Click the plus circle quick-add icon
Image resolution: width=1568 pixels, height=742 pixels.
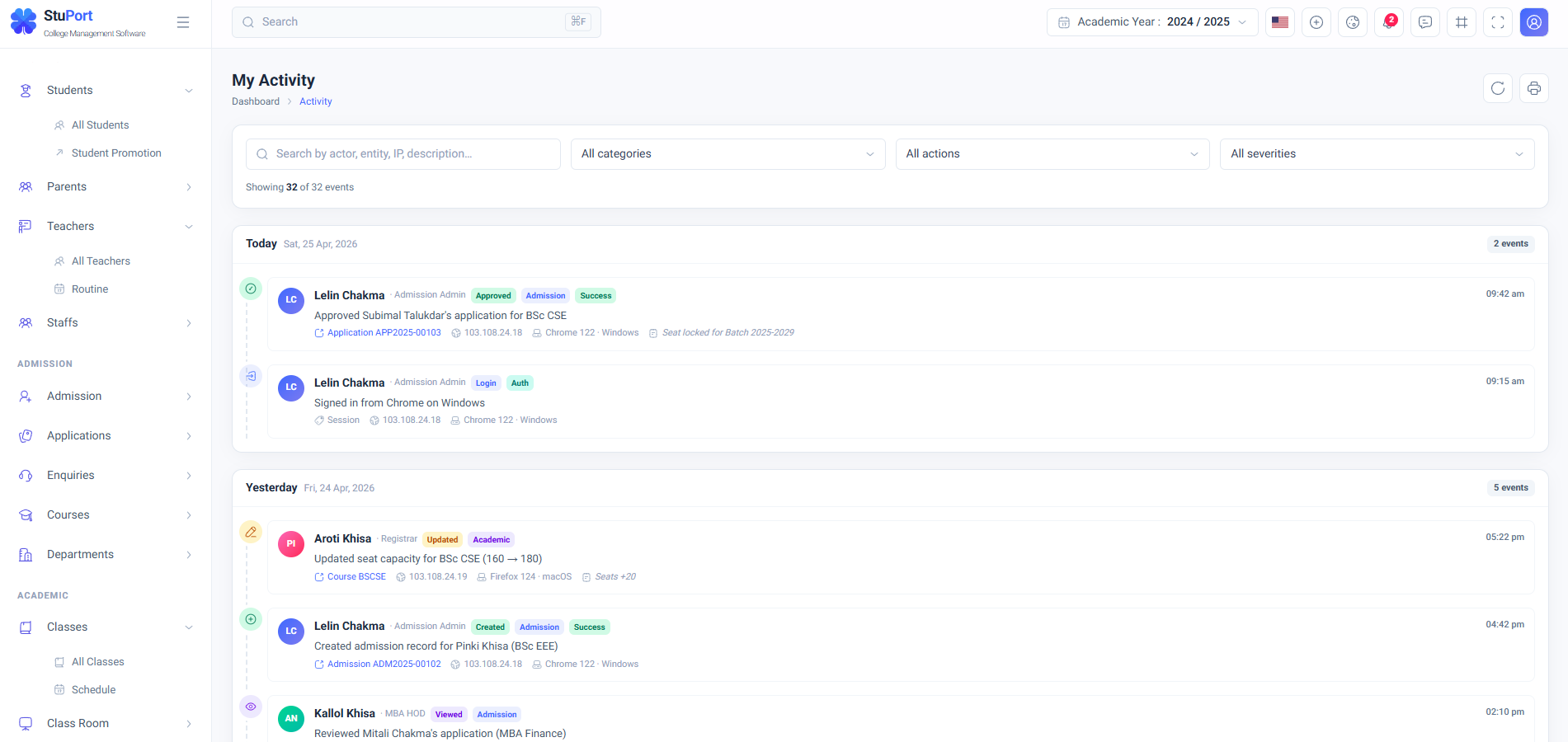1316,22
